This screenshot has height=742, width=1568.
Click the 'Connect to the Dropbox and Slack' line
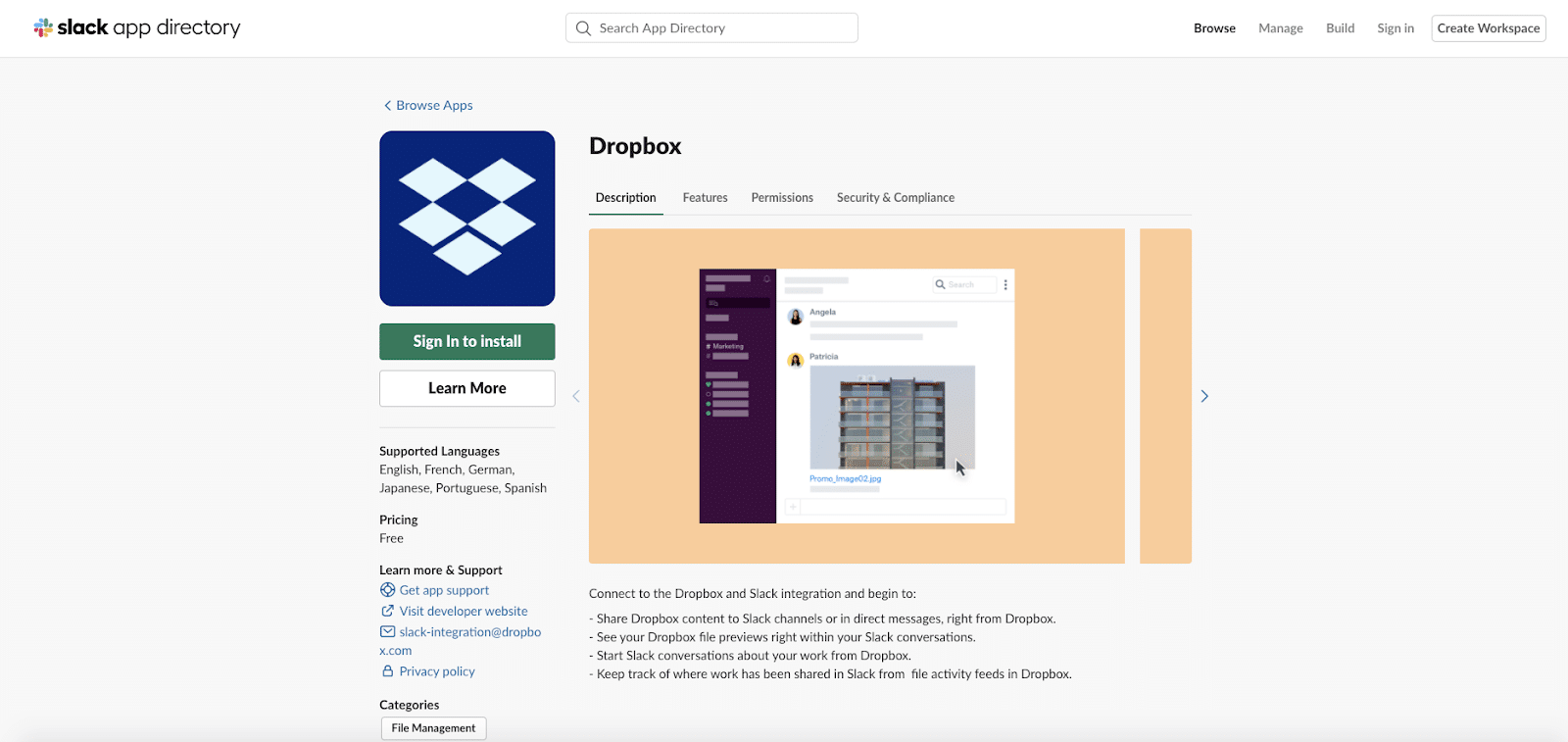(753, 593)
